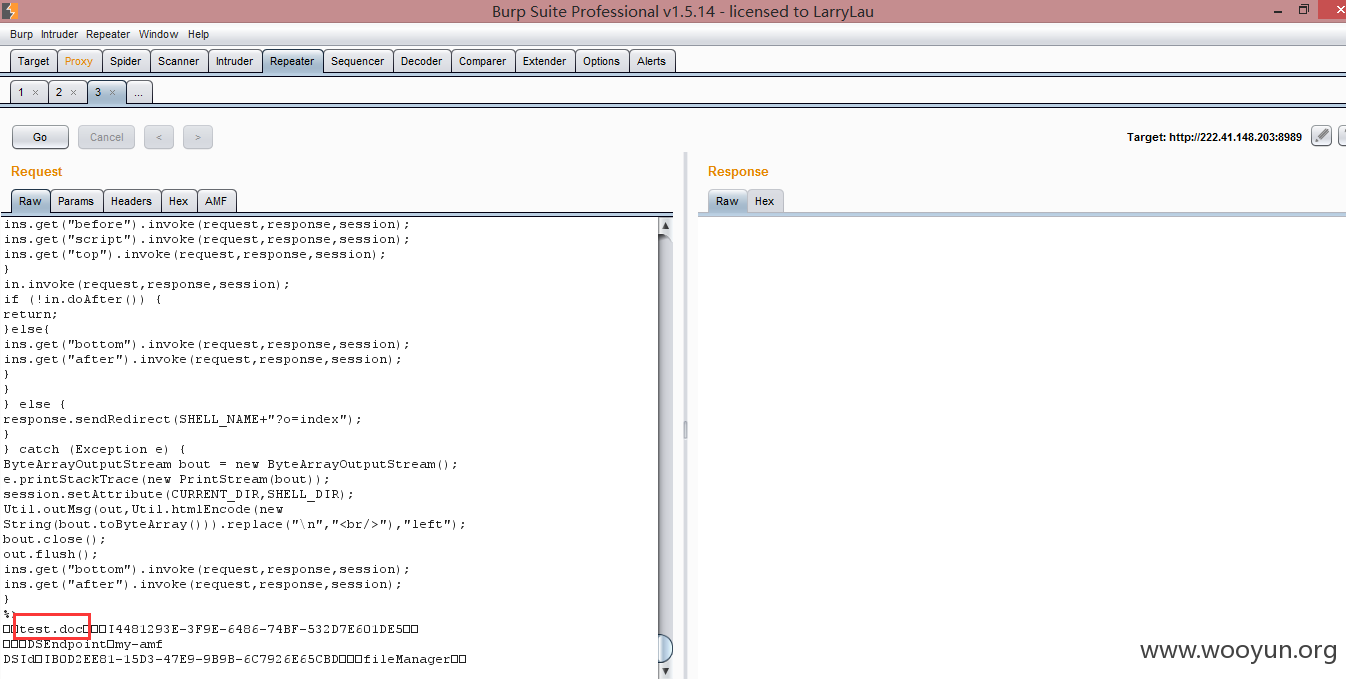This screenshot has height=679, width=1346.
Task: Switch to the Spider tab
Action: 125,61
